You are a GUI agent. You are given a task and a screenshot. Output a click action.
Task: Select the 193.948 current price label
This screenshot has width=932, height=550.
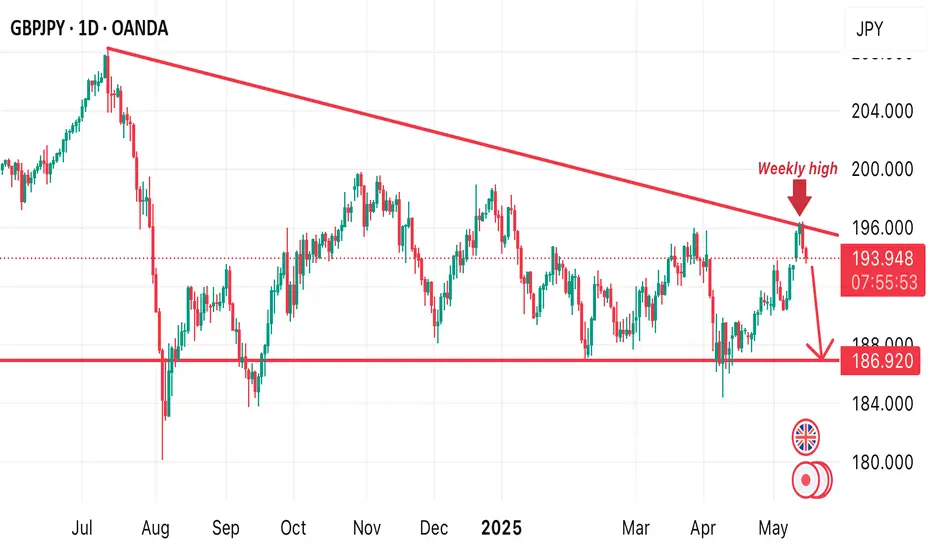[x=882, y=258]
